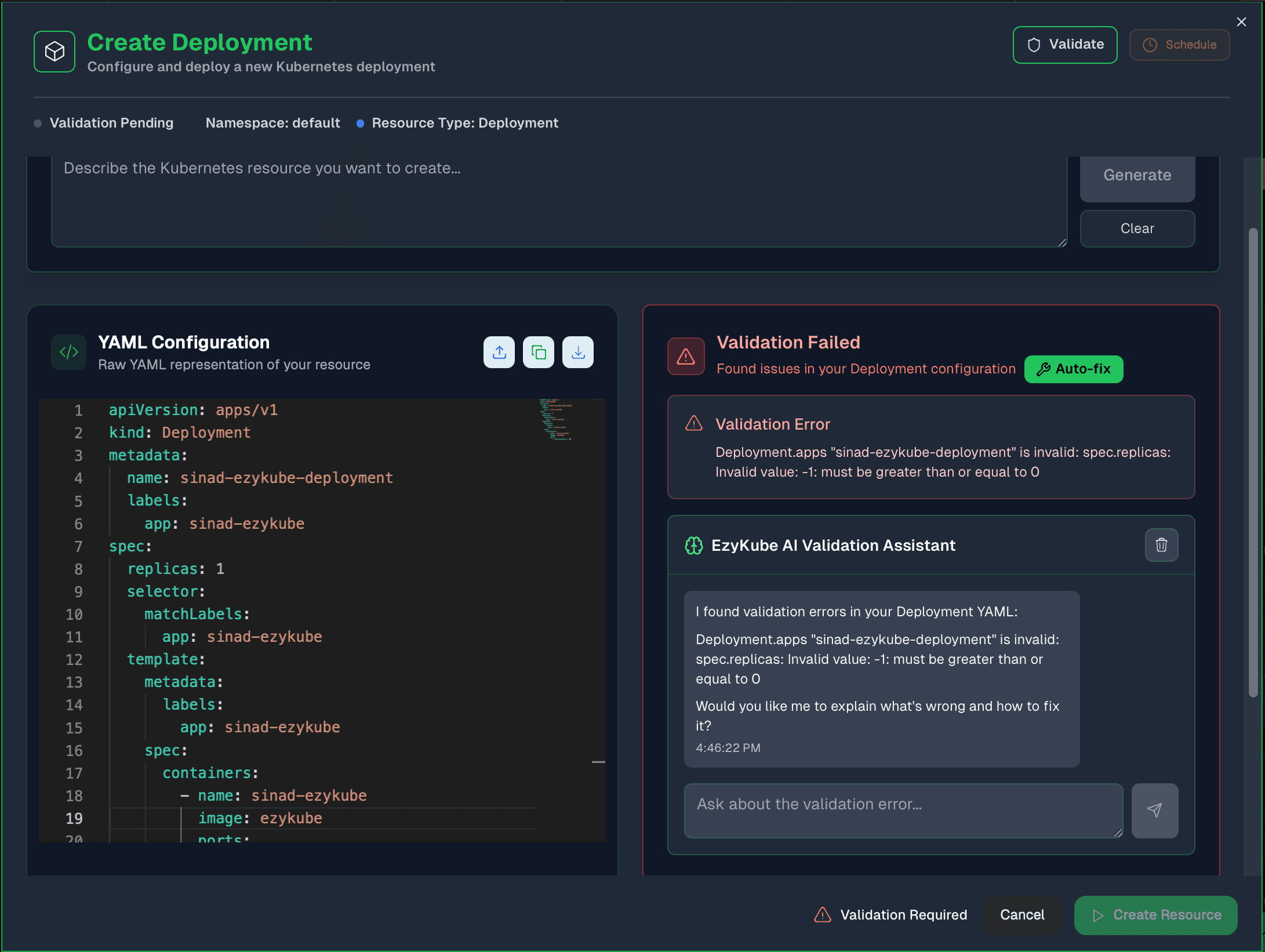Click the dialog's vertical scrollbar
This screenshot has height=952, width=1265.
[1253, 464]
